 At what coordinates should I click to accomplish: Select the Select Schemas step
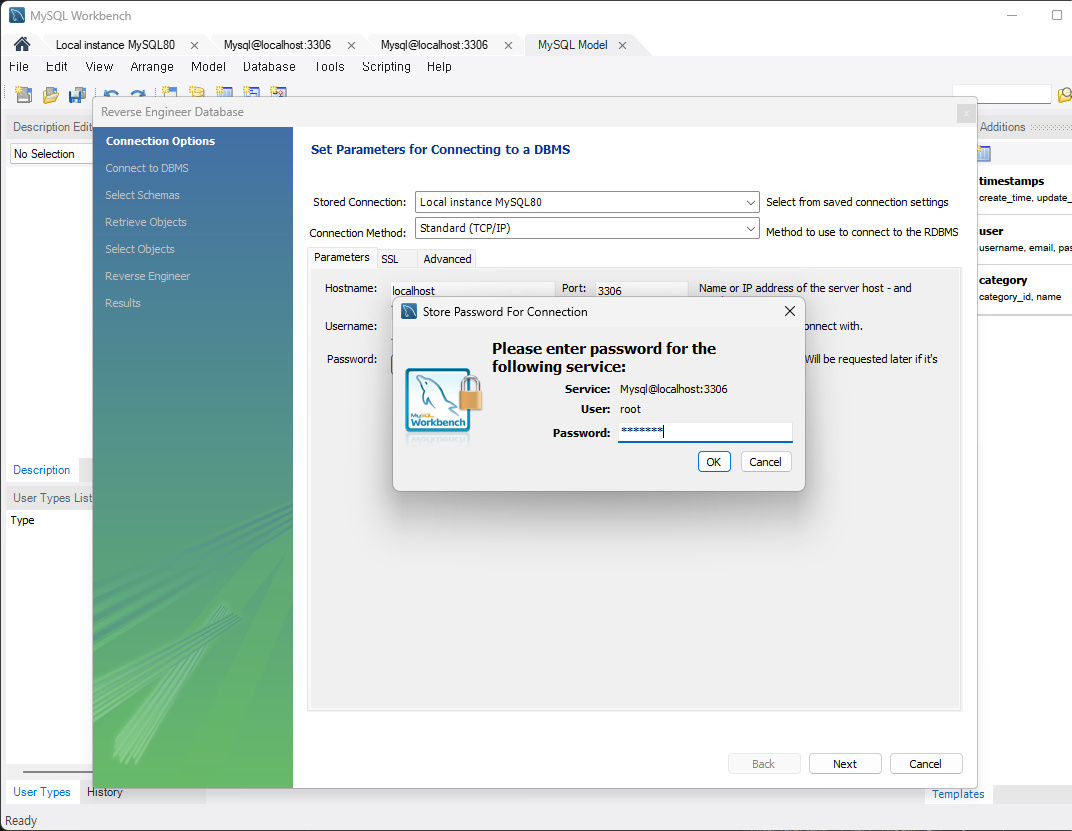[x=142, y=195]
